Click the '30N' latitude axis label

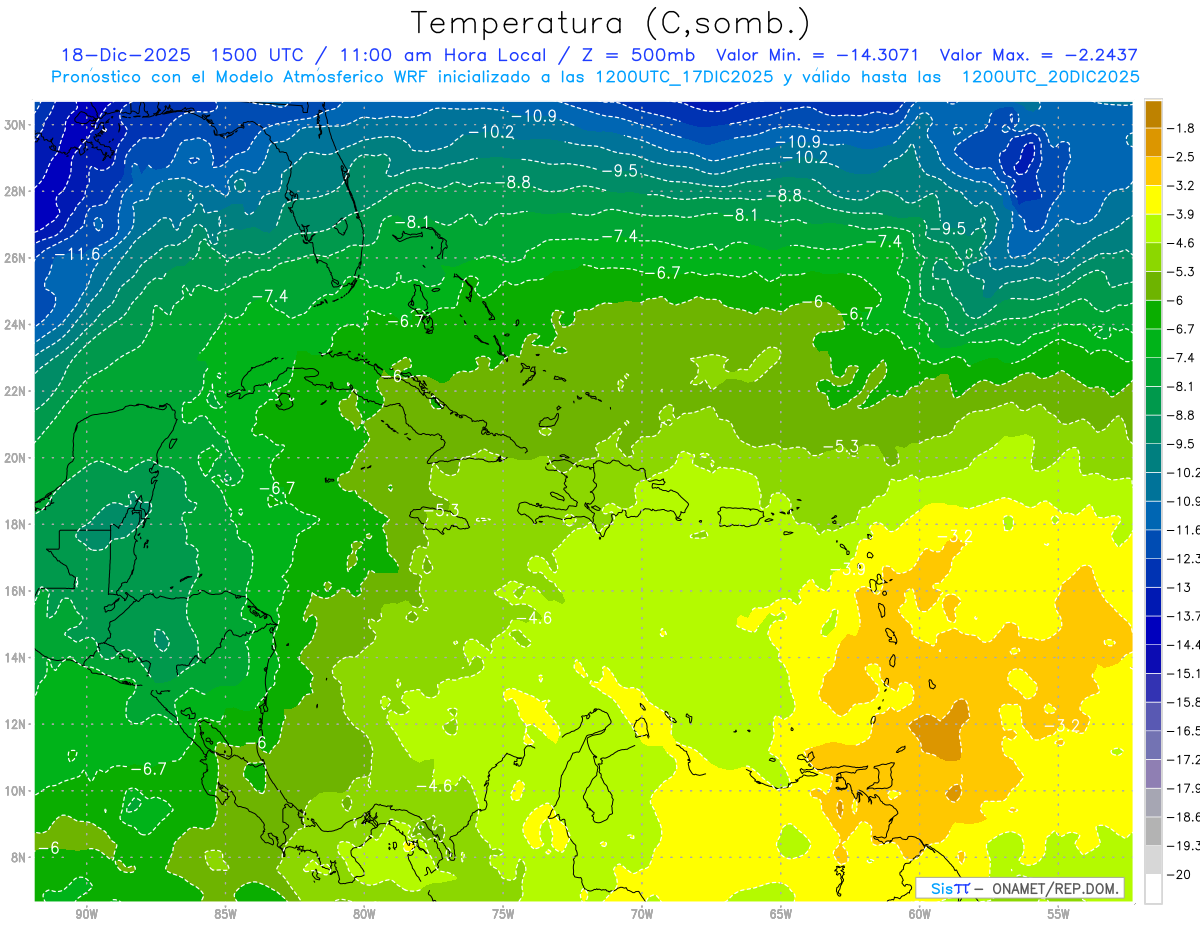click(x=17, y=125)
